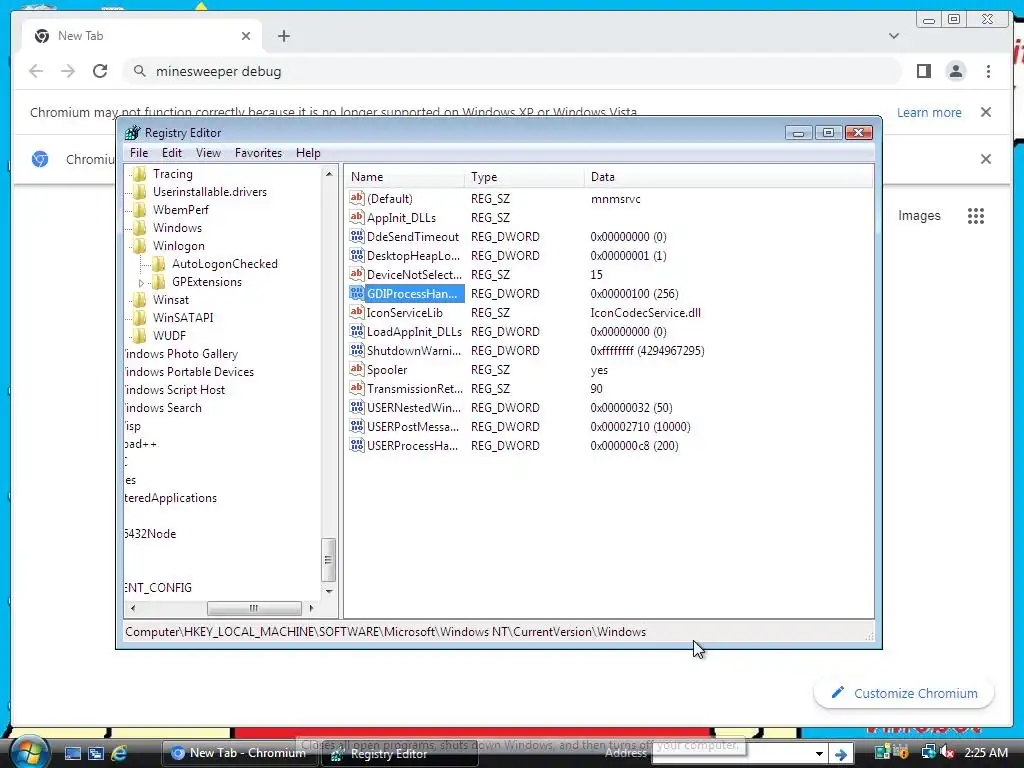1024x768 pixels.
Task: Select the WbemPerf folder icon
Action: point(139,210)
